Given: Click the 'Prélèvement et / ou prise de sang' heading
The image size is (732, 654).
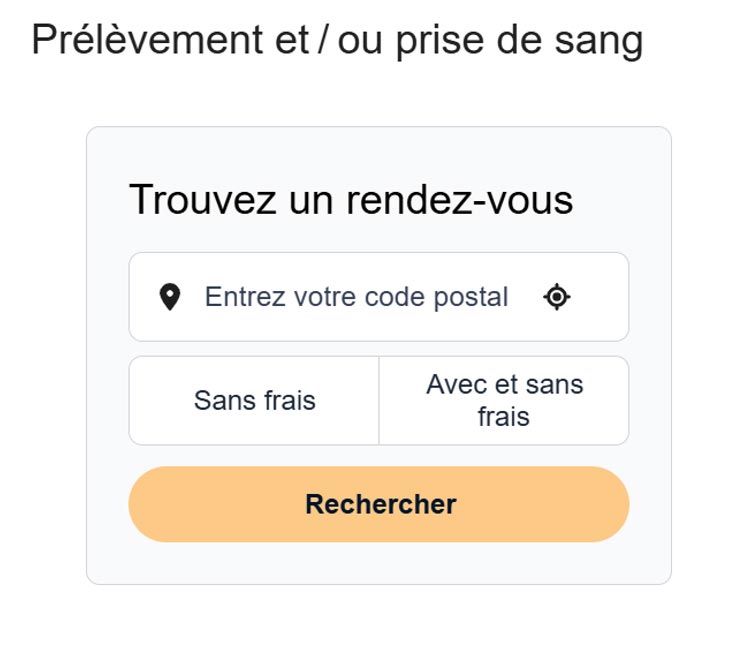Looking at the screenshot, I should click(x=337, y=41).
